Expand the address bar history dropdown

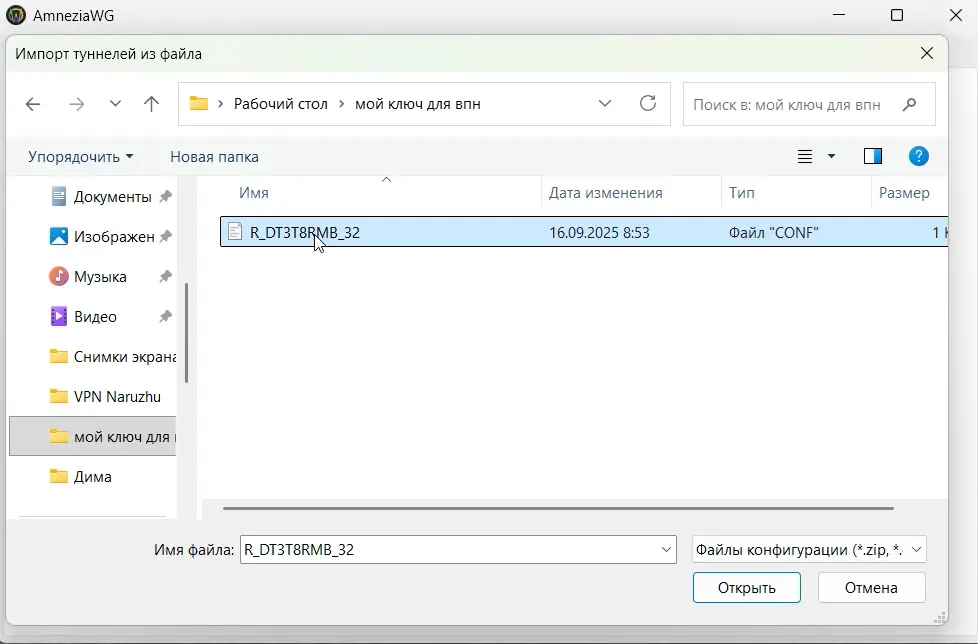click(x=605, y=104)
